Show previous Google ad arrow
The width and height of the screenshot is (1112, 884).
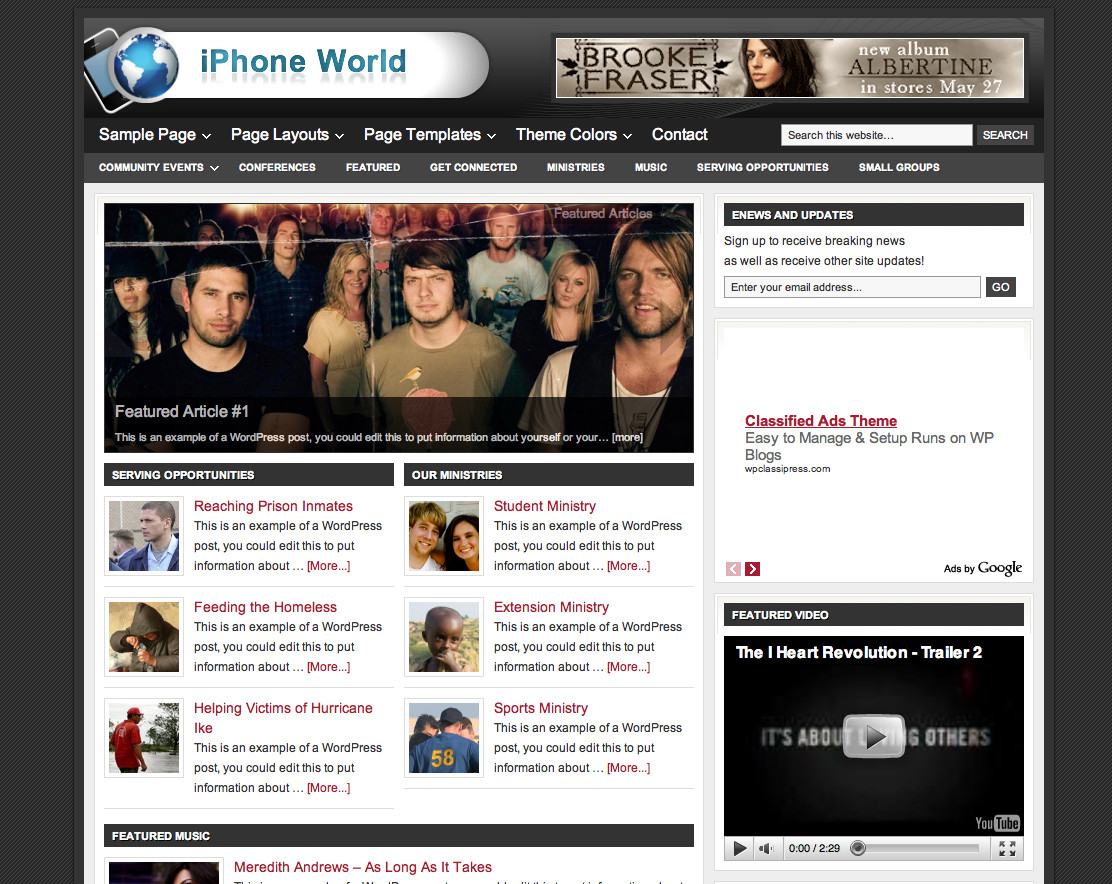click(733, 569)
